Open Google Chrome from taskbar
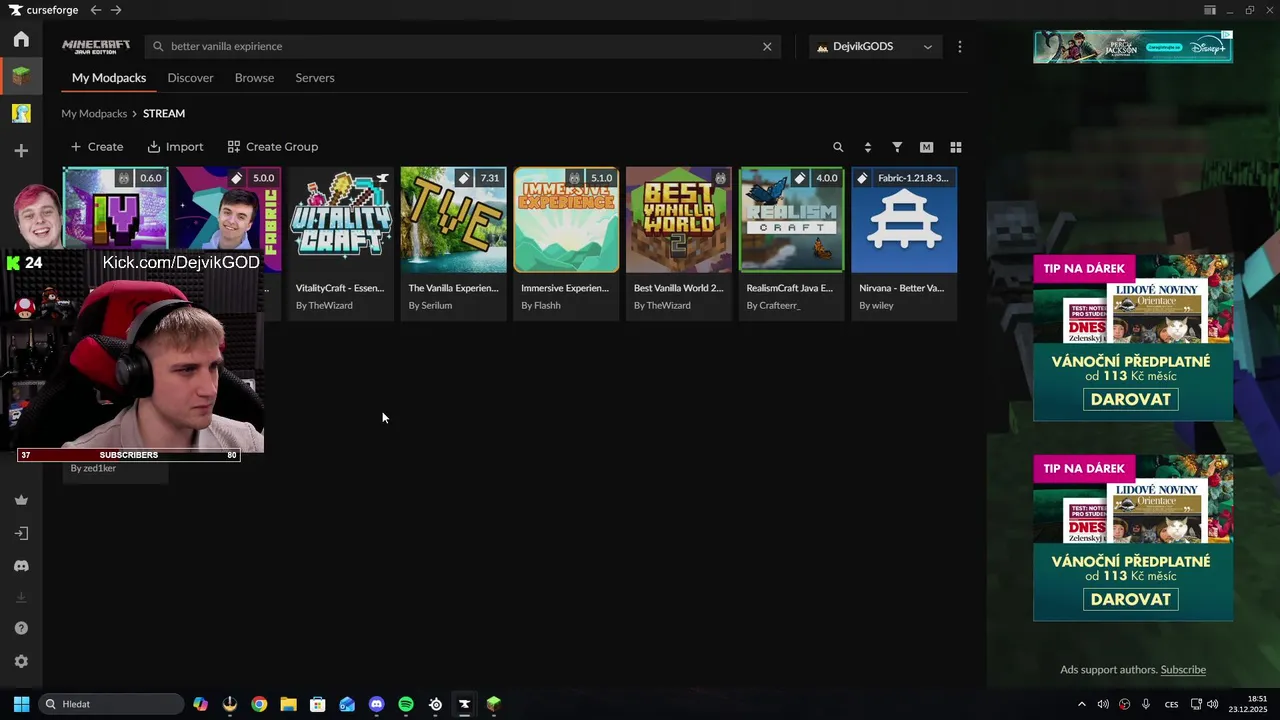 (x=259, y=704)
